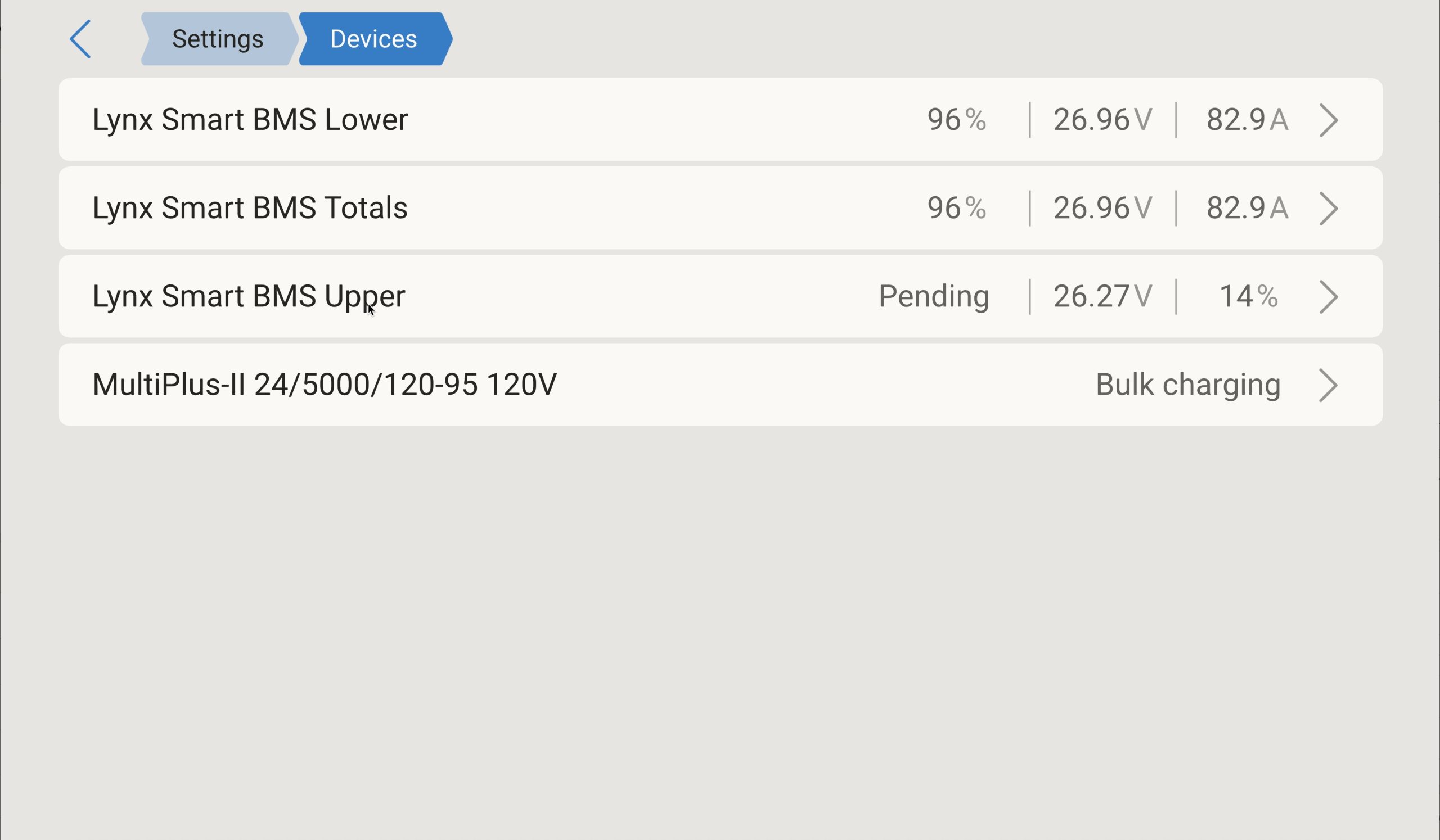
Task: Expand the Lynx Smart BMS Totals chevron
Action: pyautogui.click(x=1329, y=209)
